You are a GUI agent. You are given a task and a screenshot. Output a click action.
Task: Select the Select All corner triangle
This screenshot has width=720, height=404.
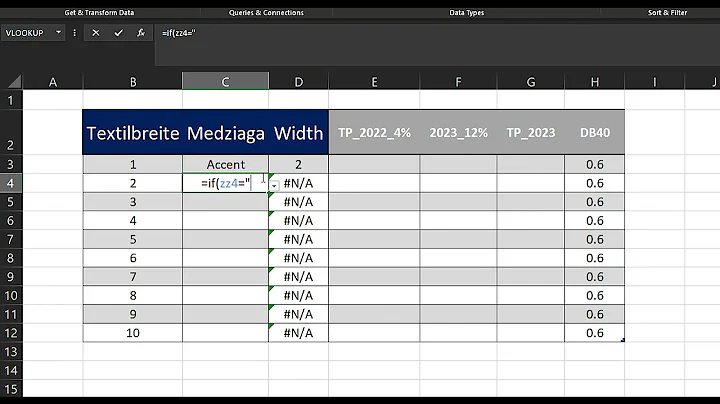point(14,81)
